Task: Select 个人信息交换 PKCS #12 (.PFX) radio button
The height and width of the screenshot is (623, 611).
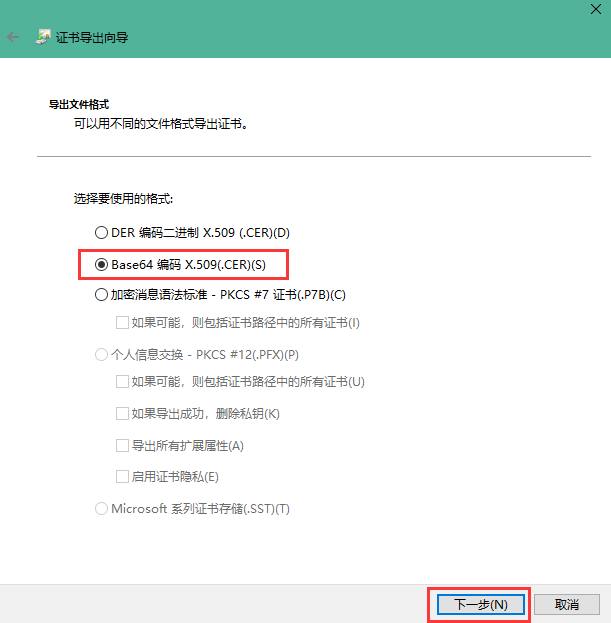Action: click(x=100, y=354)
